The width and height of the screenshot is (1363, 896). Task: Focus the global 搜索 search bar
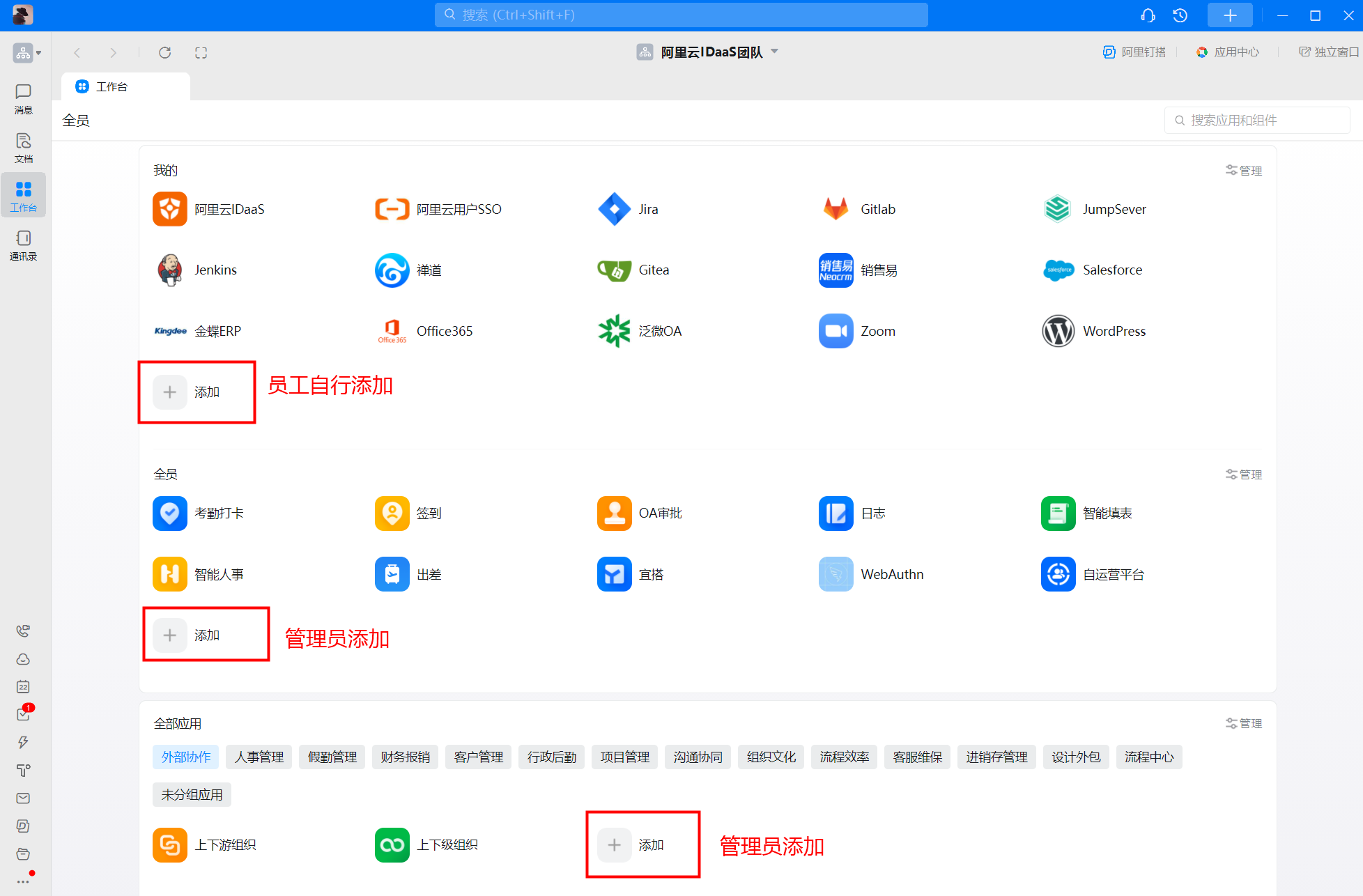pyautogui.click(x=681, y=15)
